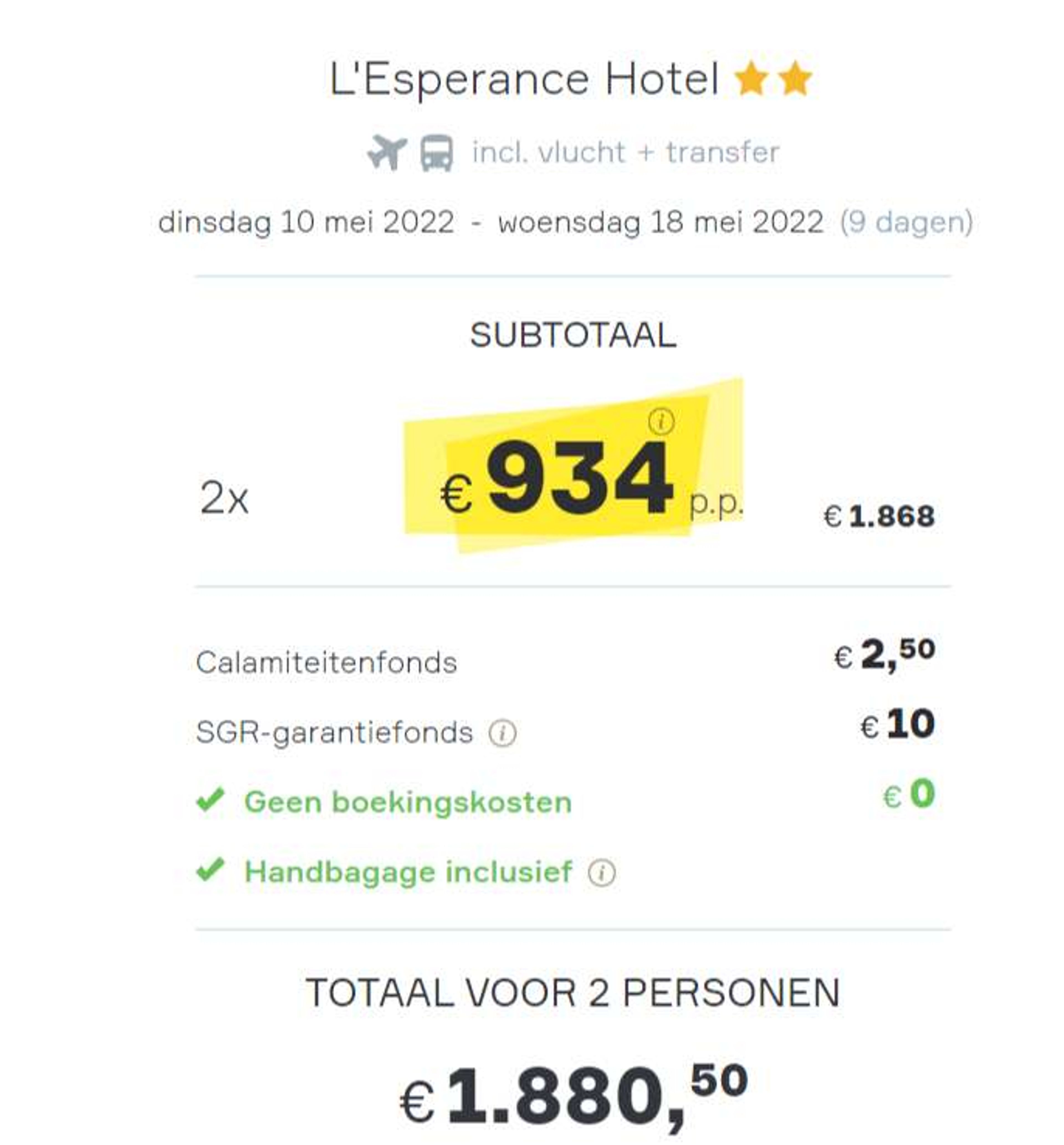The image size is (1064, 1145).
Task: Click the airplane flight icon
Action: pyautogui.click(x=387, y=152)
